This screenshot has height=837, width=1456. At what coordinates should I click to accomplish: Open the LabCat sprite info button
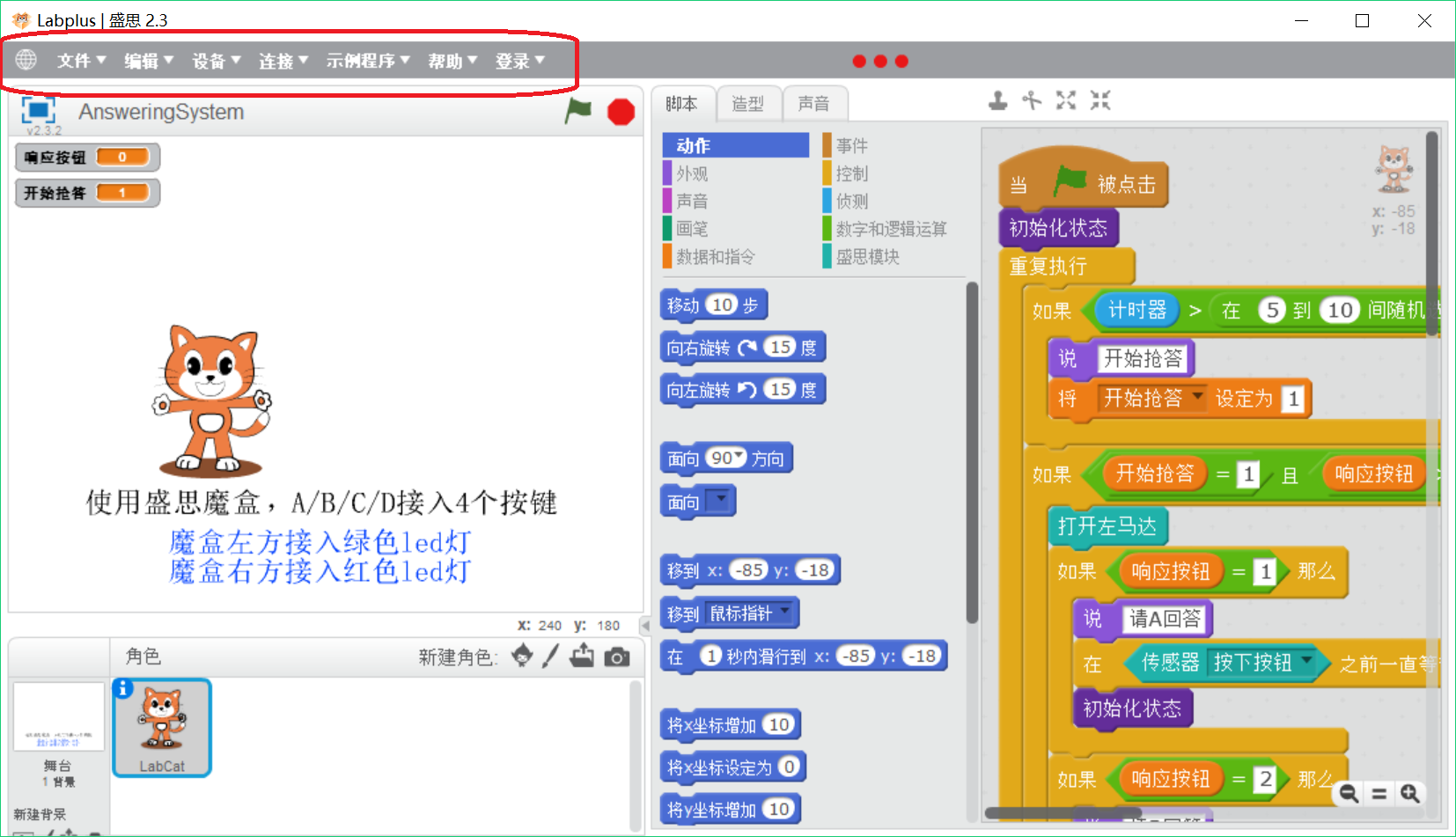pos(123,688)
